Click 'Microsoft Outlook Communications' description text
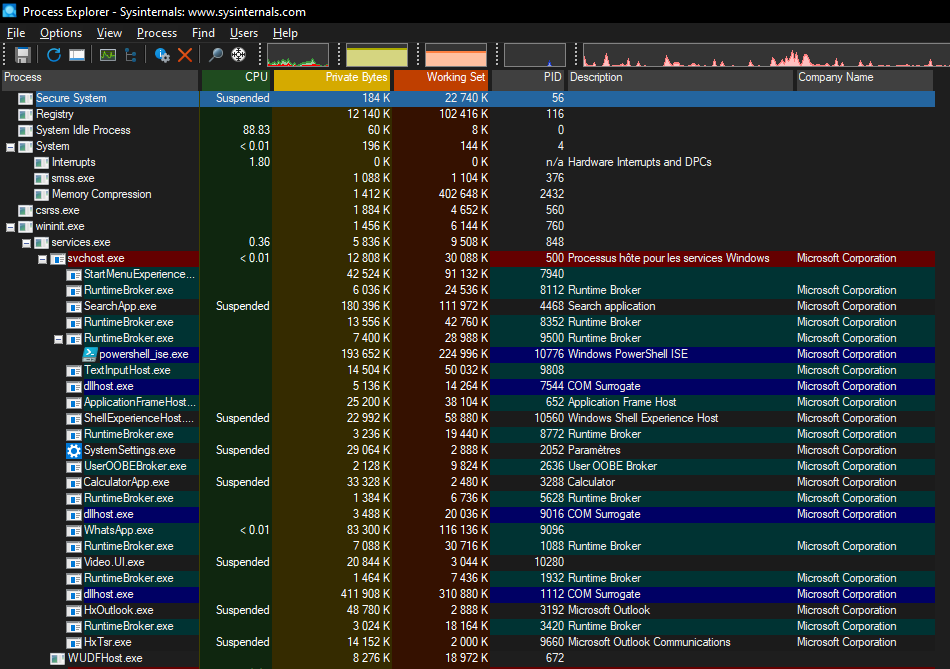Image resolution: width=950 pixels, height=669 pixels. pos(649,642)
